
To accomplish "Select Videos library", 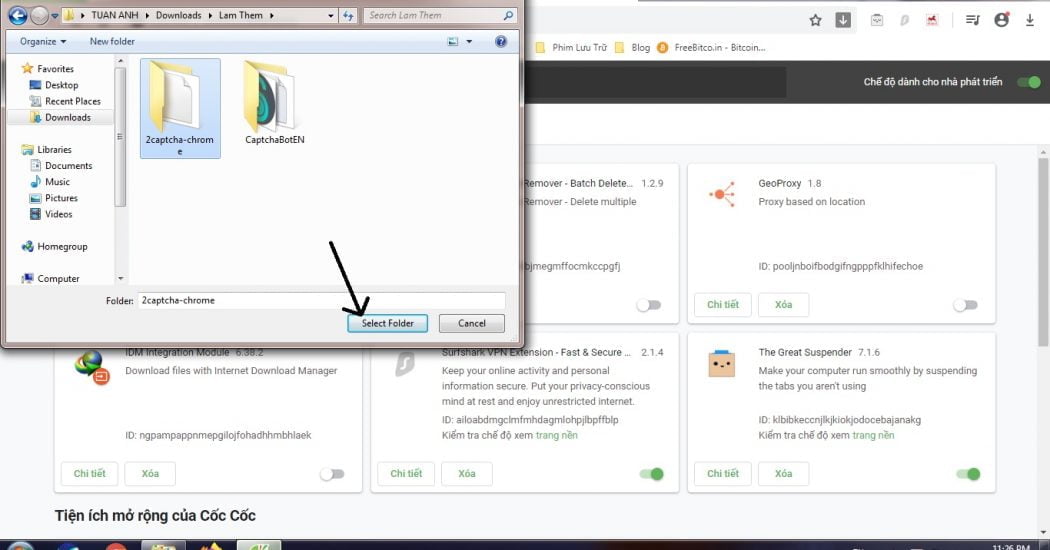I will coord(51,214).
